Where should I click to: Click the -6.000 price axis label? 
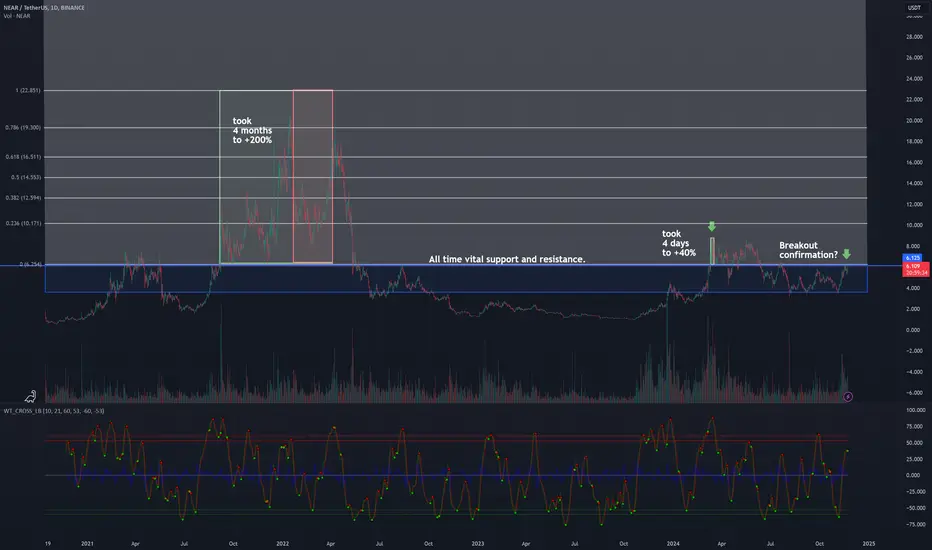(x=914, y=393)
